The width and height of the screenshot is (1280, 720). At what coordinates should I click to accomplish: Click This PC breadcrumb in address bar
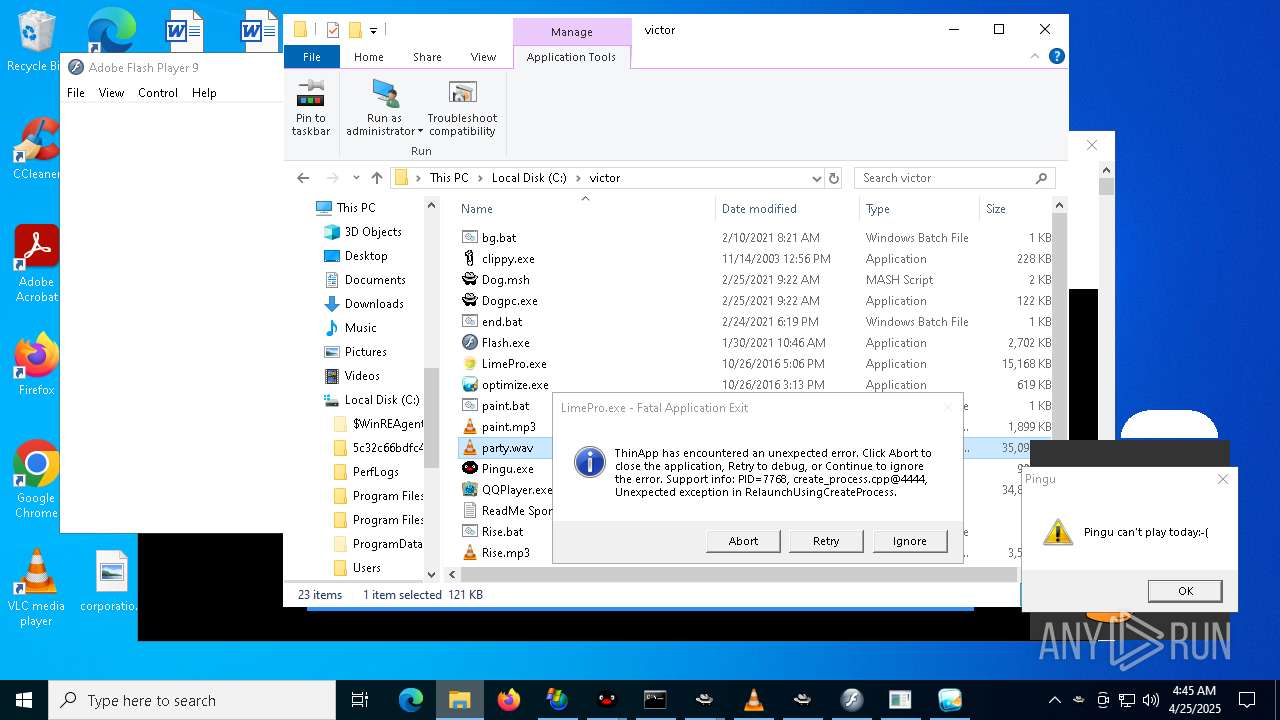[449, 178]
